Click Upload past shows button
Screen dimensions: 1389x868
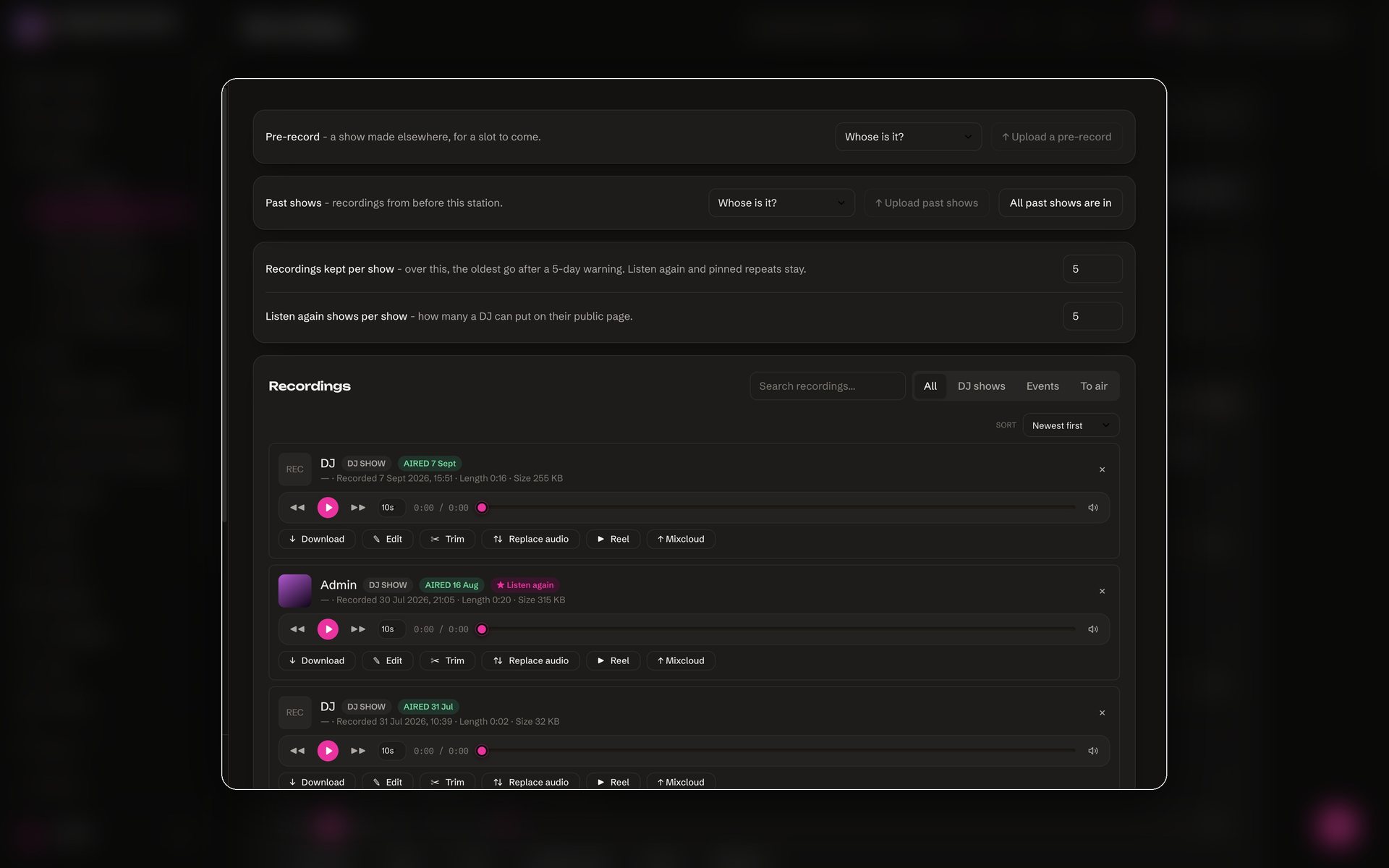pos(926,203)
